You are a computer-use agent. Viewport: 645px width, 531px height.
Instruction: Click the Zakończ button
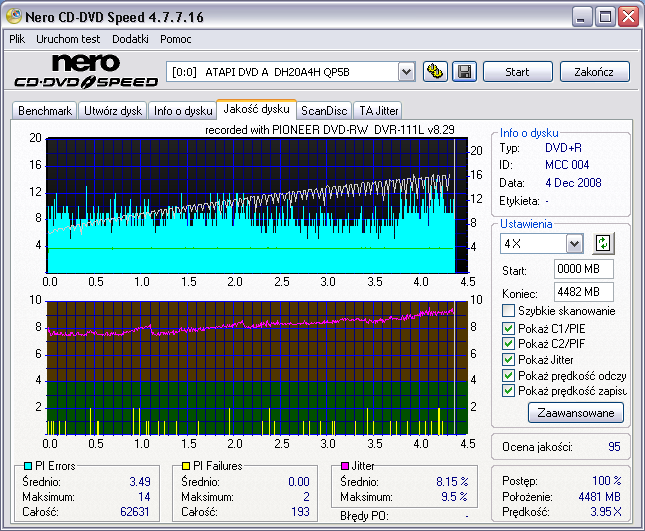(x=594, y=72)
